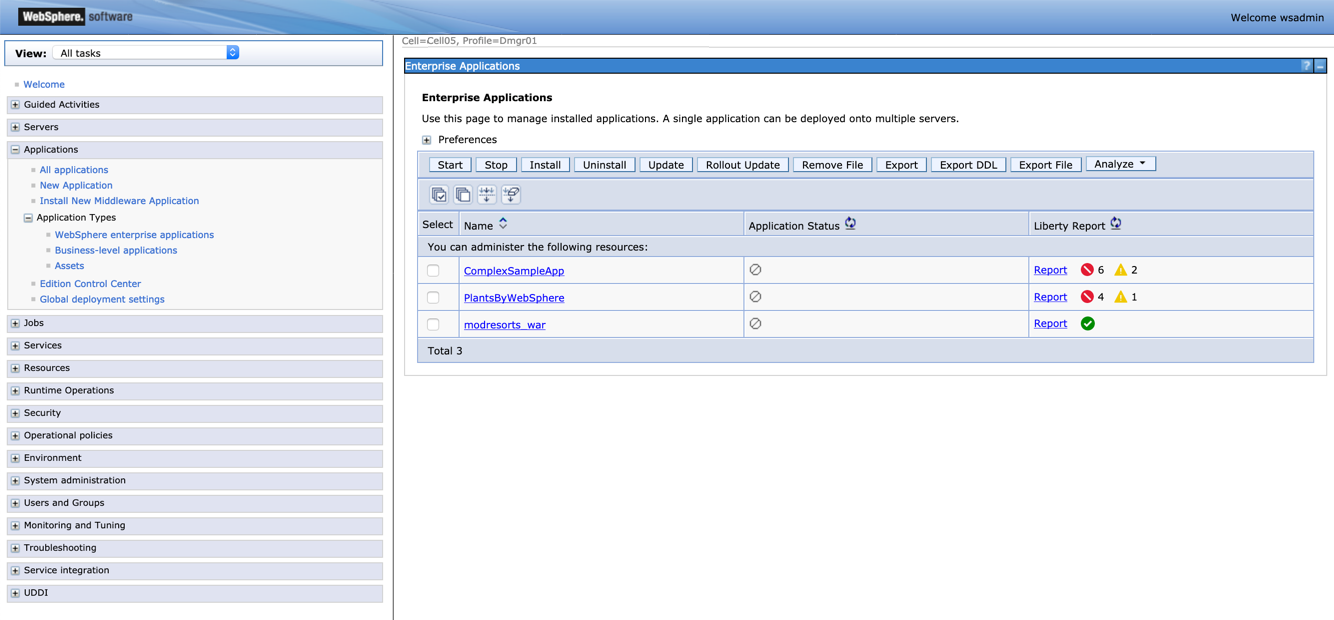Click the Deselect All items icon

click(463, 194)
